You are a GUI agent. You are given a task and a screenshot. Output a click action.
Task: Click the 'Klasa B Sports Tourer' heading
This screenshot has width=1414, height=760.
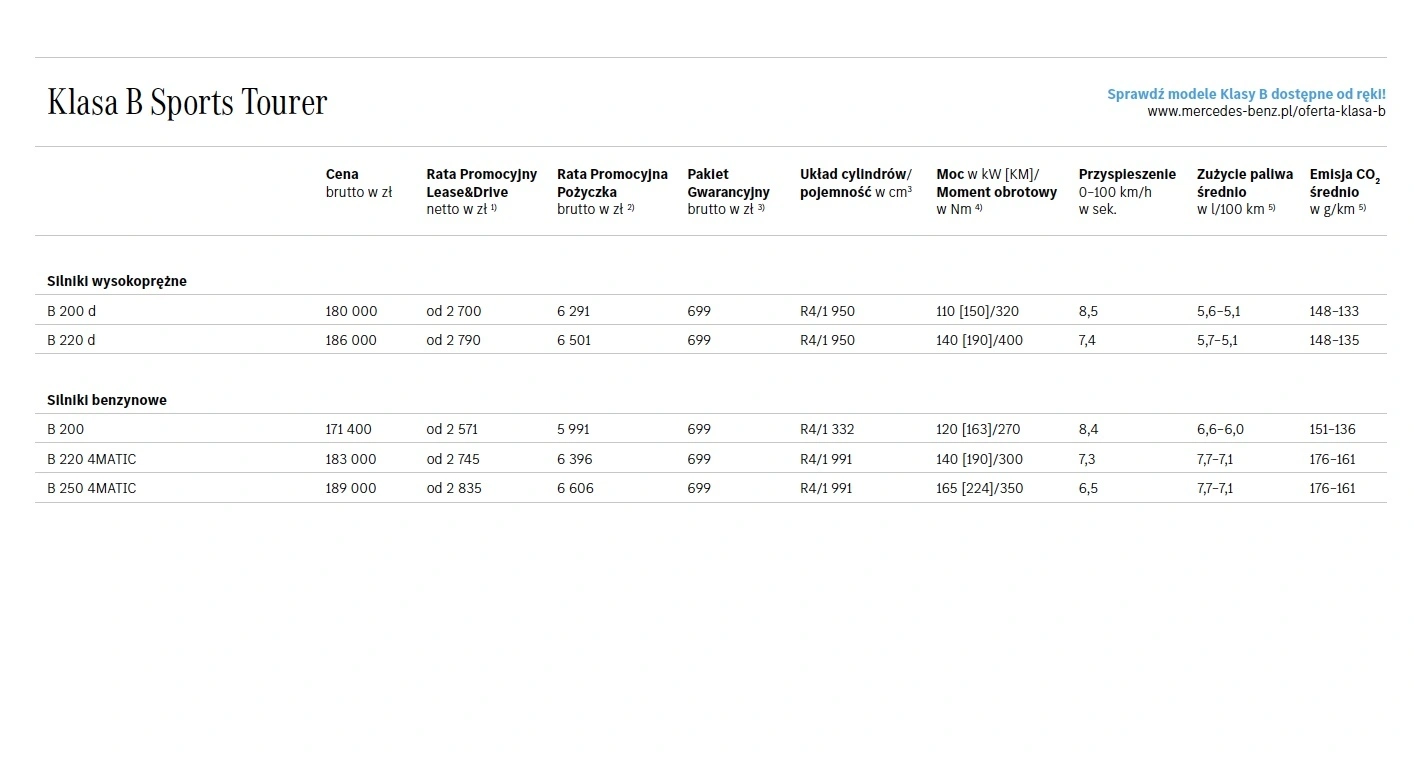pyautogui.click(x=187, y=102)
